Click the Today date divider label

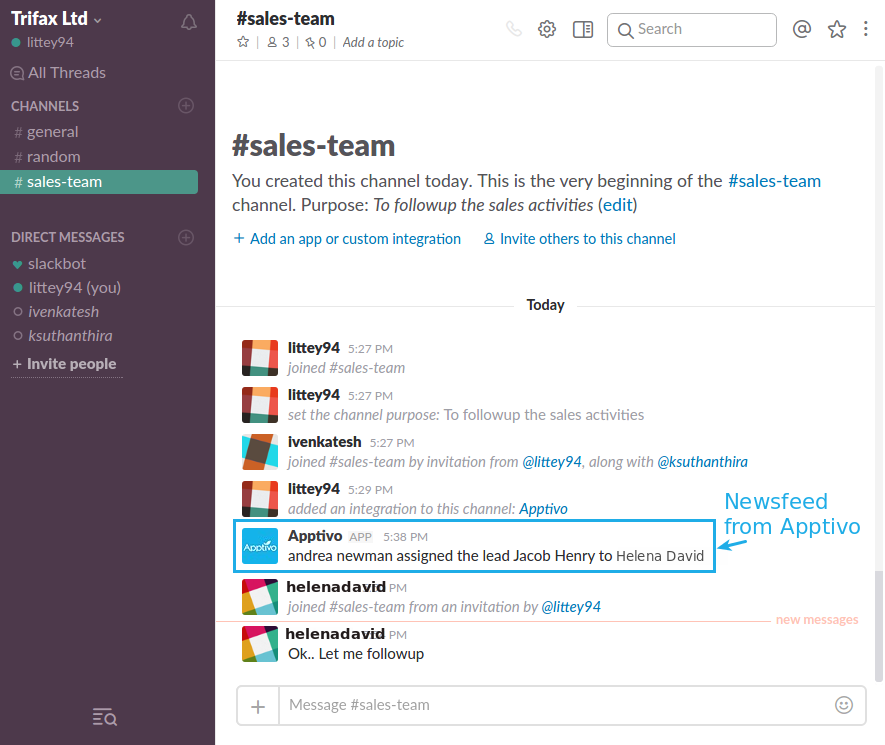(545, 305)
